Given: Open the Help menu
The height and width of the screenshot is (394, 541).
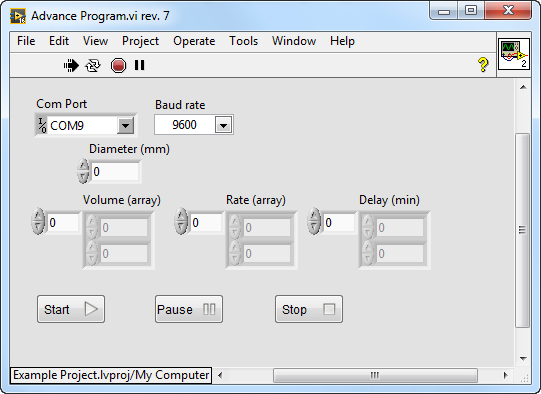Looking at the screenshot, I should click(342, 41).
